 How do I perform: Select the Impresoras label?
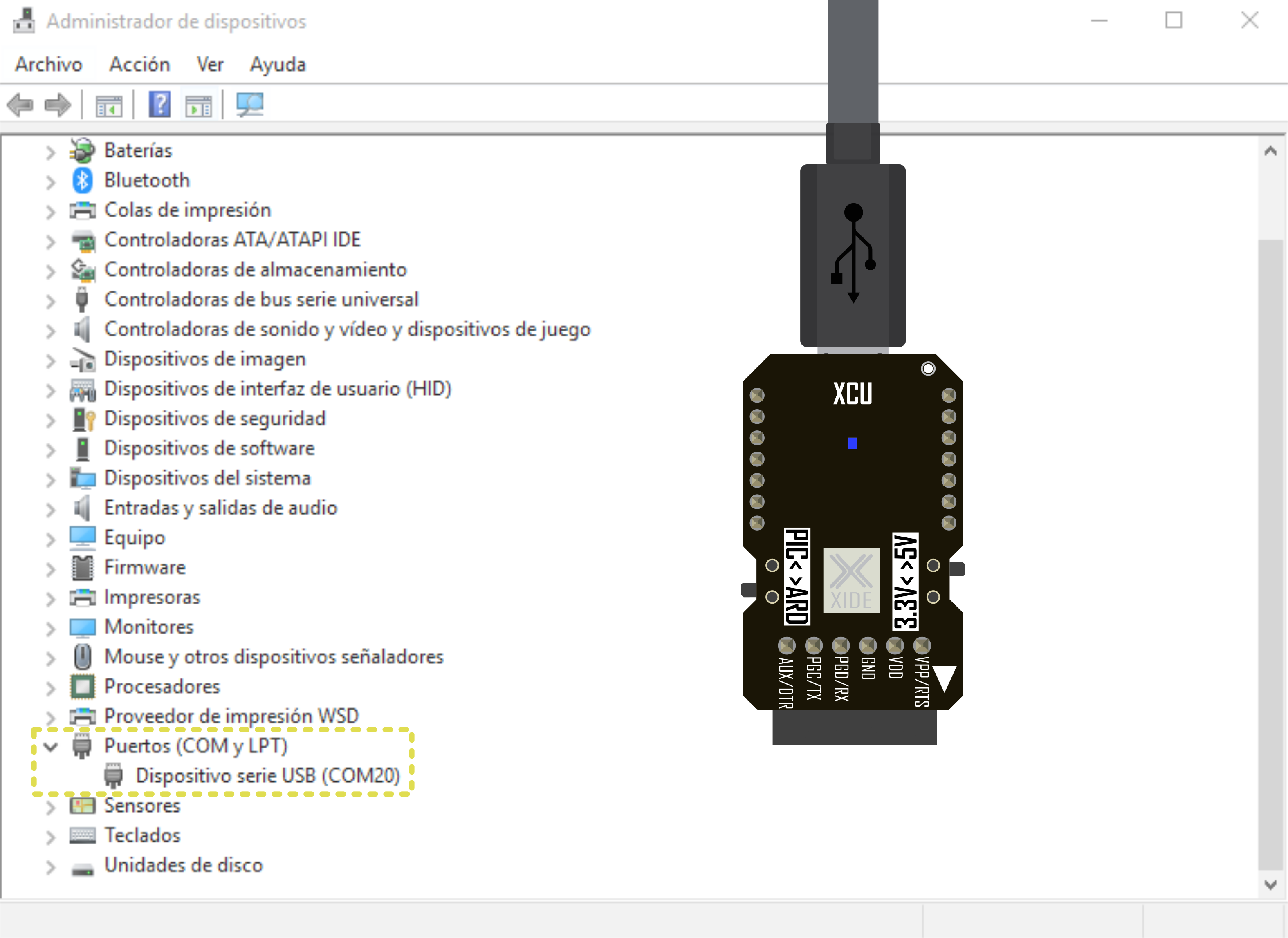pos(152,597)
